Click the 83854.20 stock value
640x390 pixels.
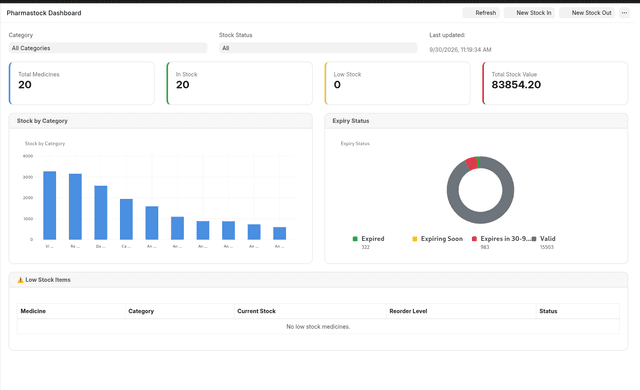click(516, 85)
